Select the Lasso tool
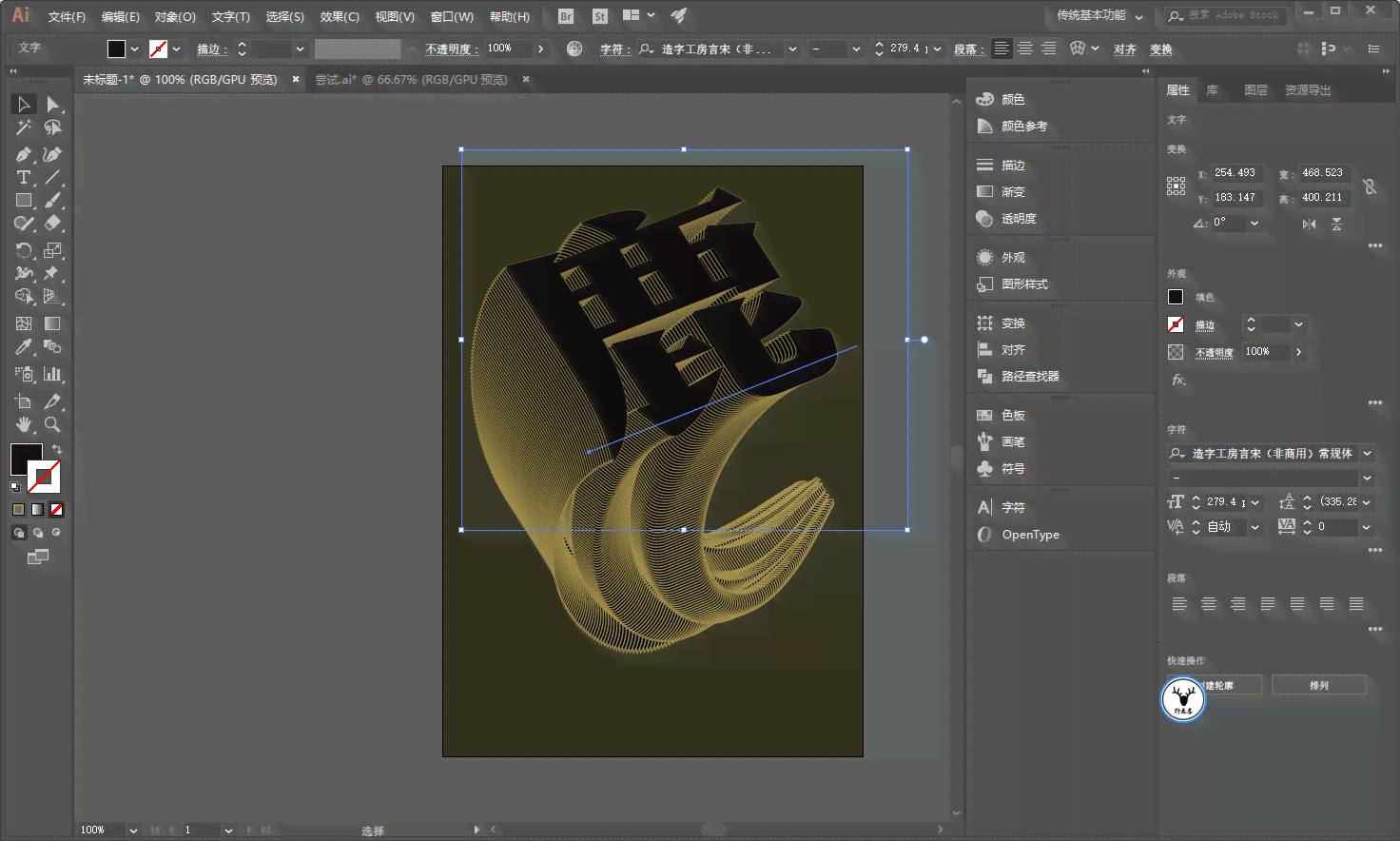Screen dimensions: 1400x841 click(53, 127)
